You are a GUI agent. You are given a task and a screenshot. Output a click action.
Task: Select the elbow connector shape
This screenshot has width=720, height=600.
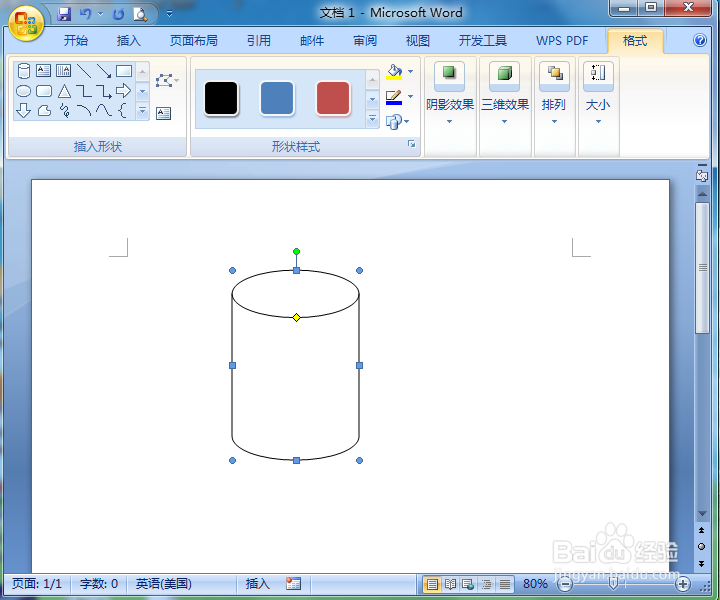pyautogui.click(x=84, y=91)
